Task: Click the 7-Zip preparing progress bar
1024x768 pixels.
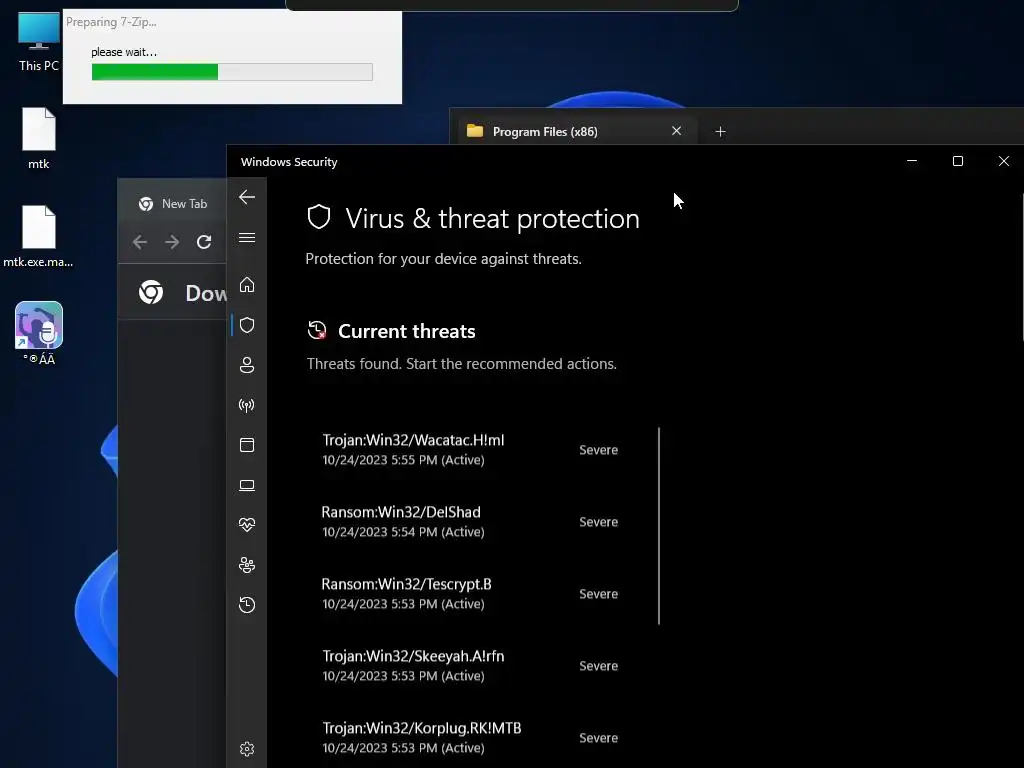Action: click(x=232, y=72)
